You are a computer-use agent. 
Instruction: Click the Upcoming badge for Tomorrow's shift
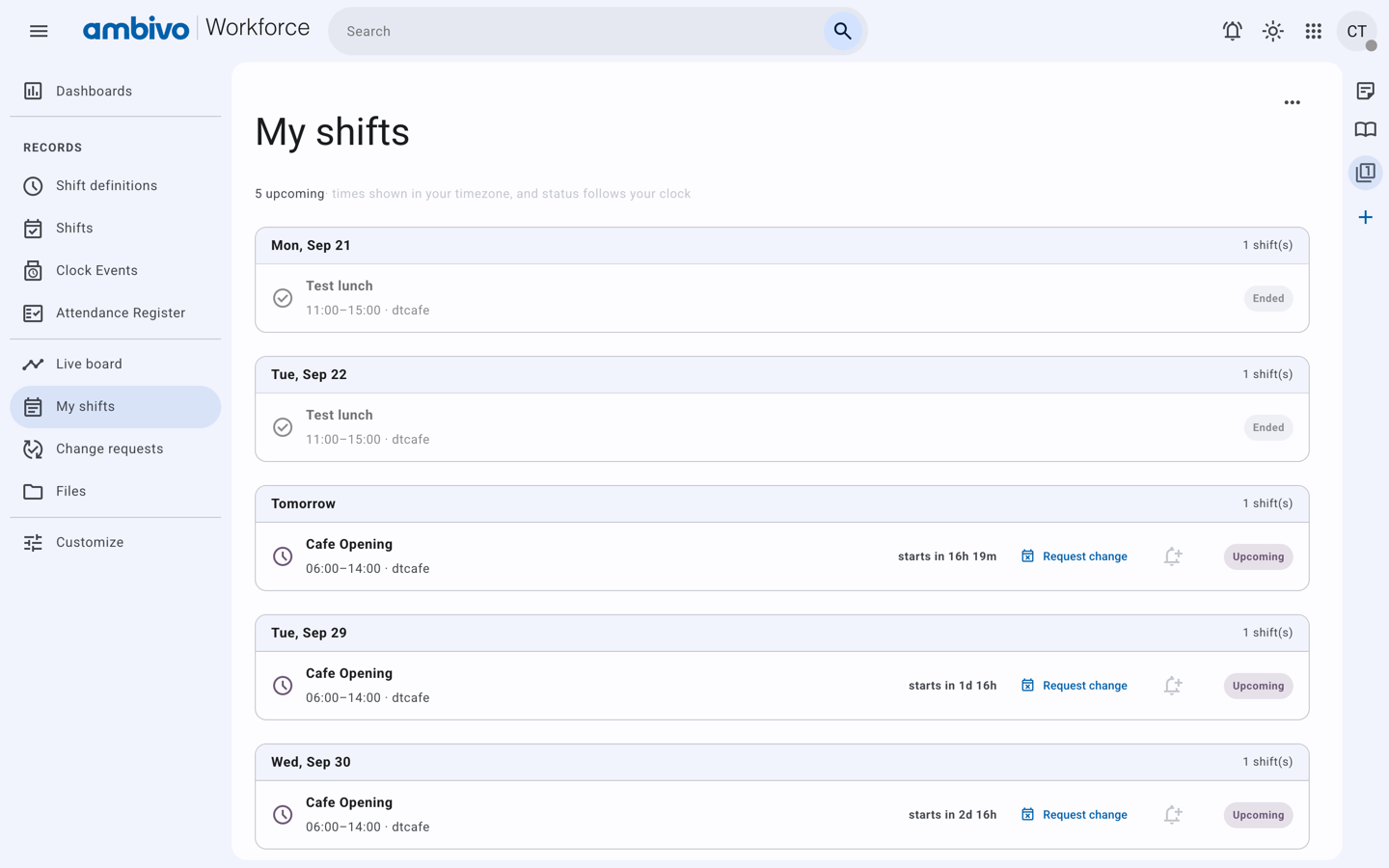(1258, 556)
